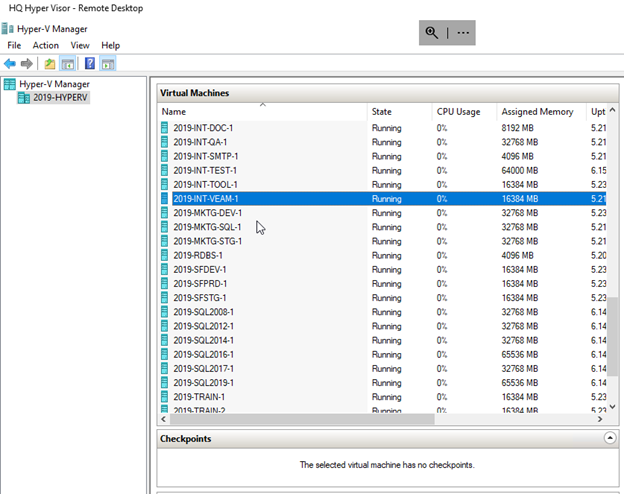Click the VM icon for 2019-INT-SMTP-1
This screenshot has height=494, width=624.
164,156
